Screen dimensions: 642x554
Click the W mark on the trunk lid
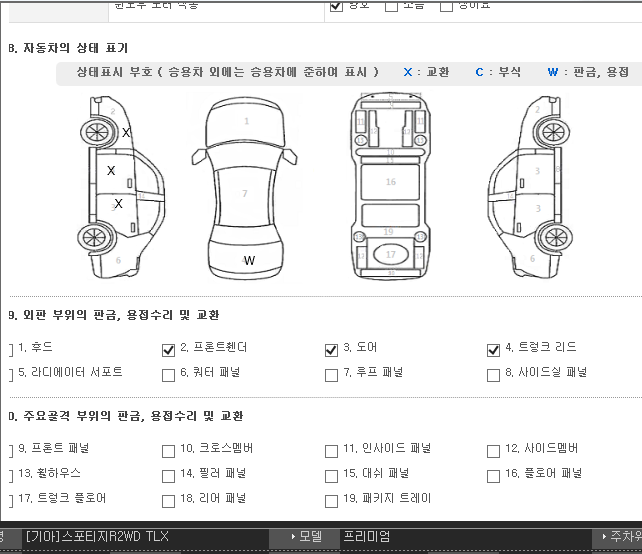click(x=249, y=261)
